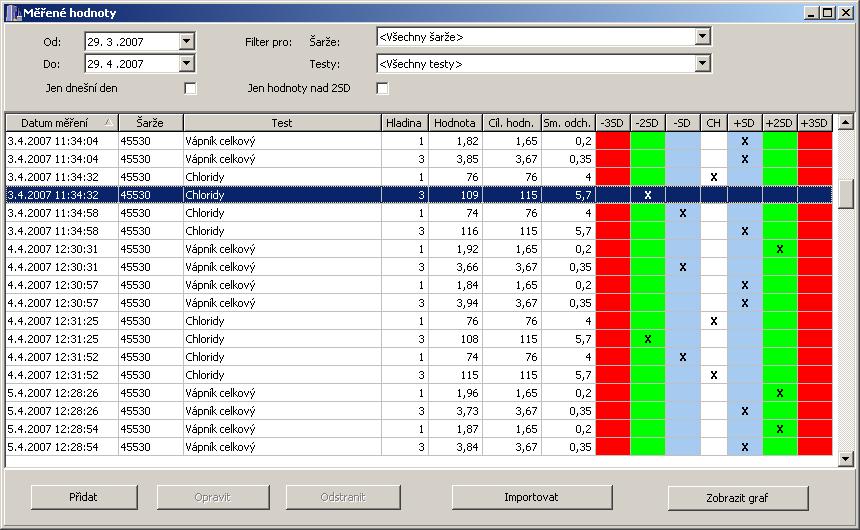Click the 'Hodnota' column header
860x530 pixels.
(455, 123)
